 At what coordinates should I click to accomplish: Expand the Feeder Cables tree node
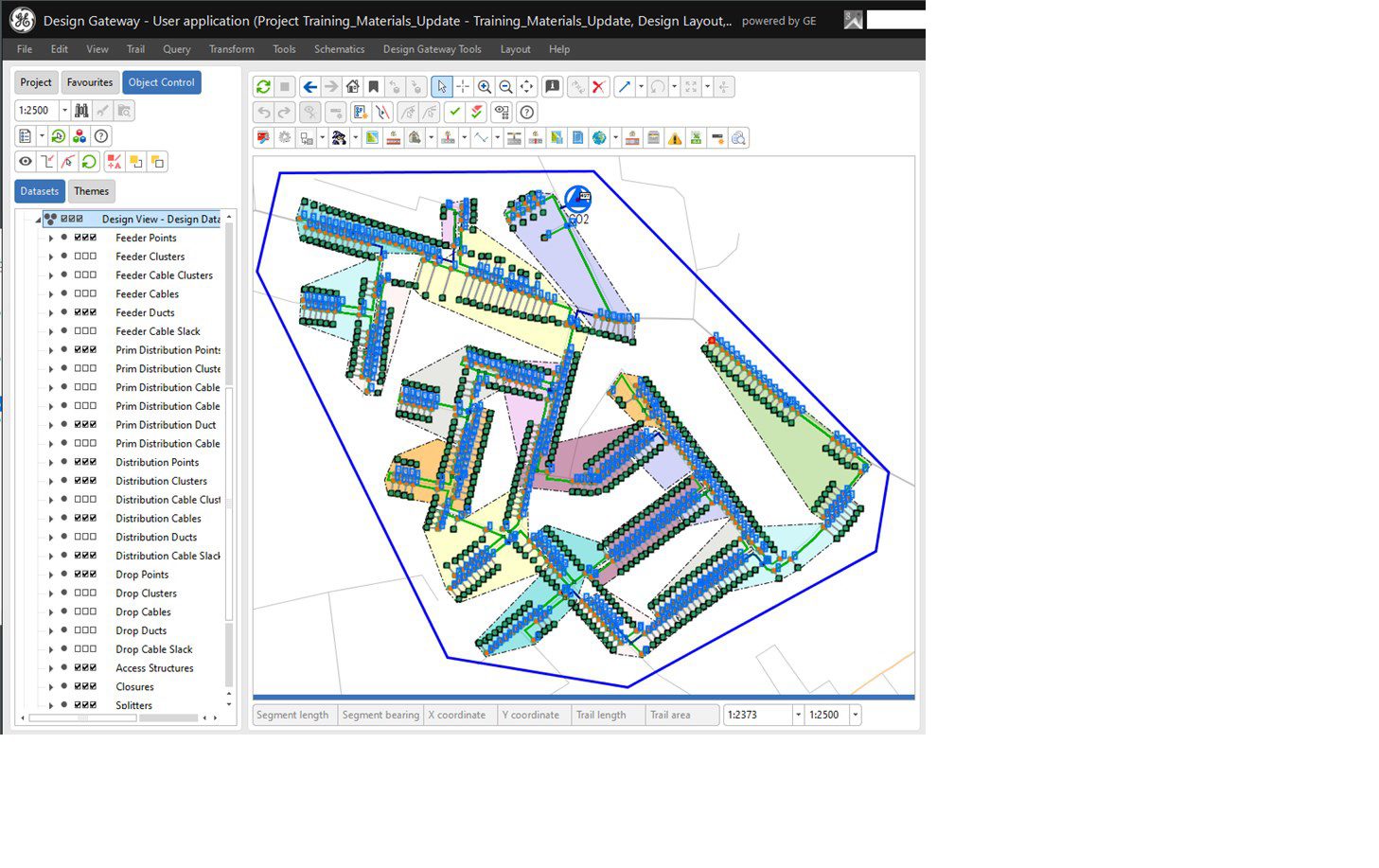[x=51, y=294]
